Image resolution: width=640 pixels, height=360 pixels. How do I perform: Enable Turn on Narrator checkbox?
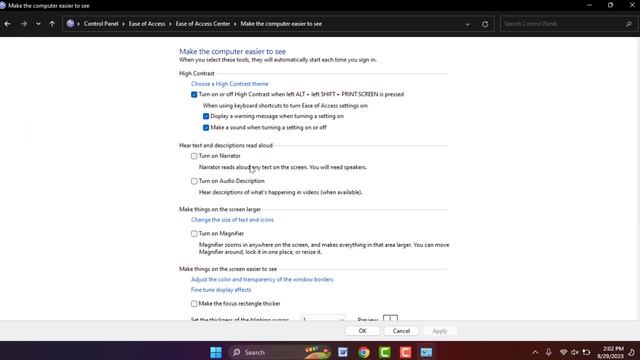[x=194, y=156]
